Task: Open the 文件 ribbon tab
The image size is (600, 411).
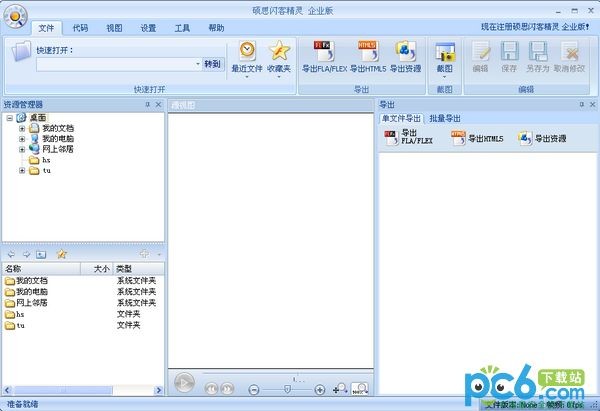Action: (x=46, y=28)
